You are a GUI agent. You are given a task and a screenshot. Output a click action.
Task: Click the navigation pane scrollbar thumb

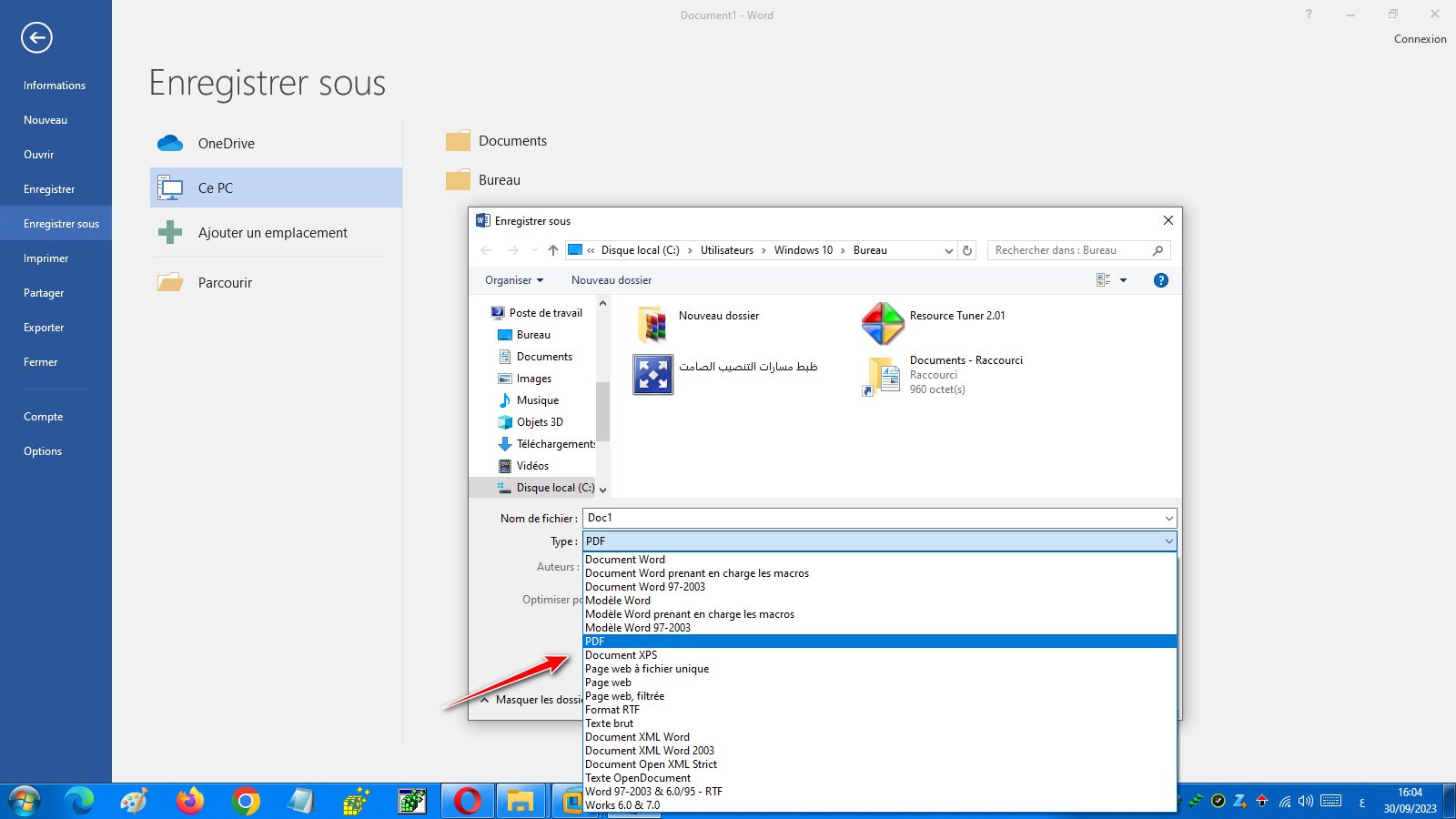pos(602,411)
